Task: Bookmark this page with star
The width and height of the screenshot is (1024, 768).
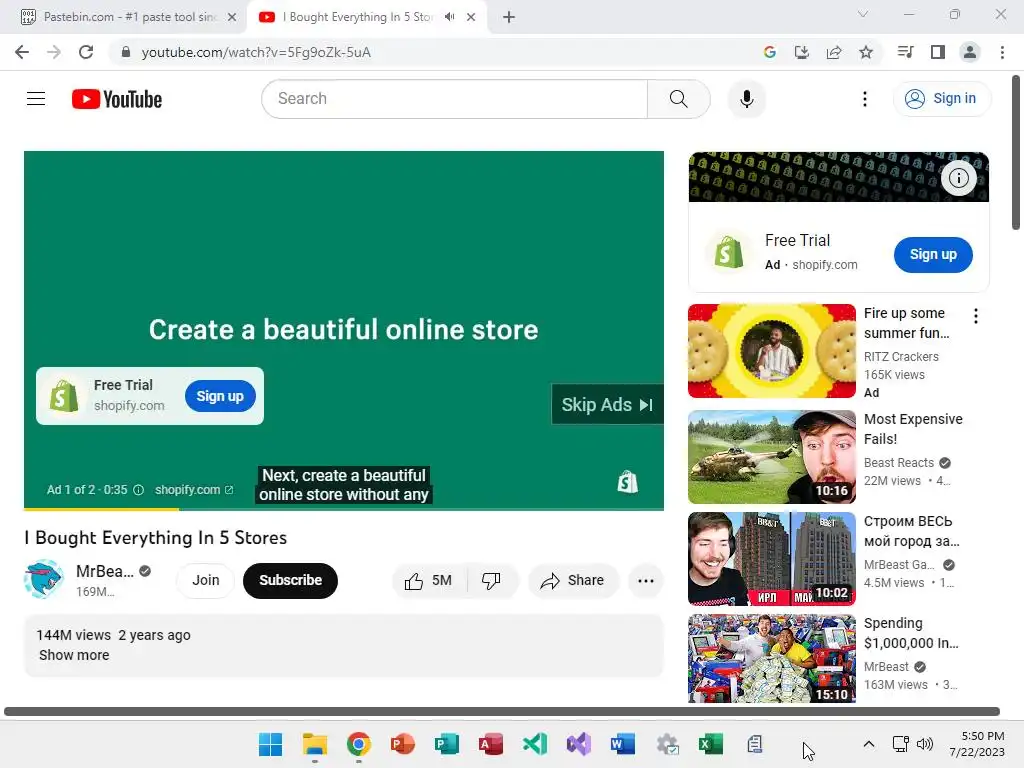Action: pos(866,52)
